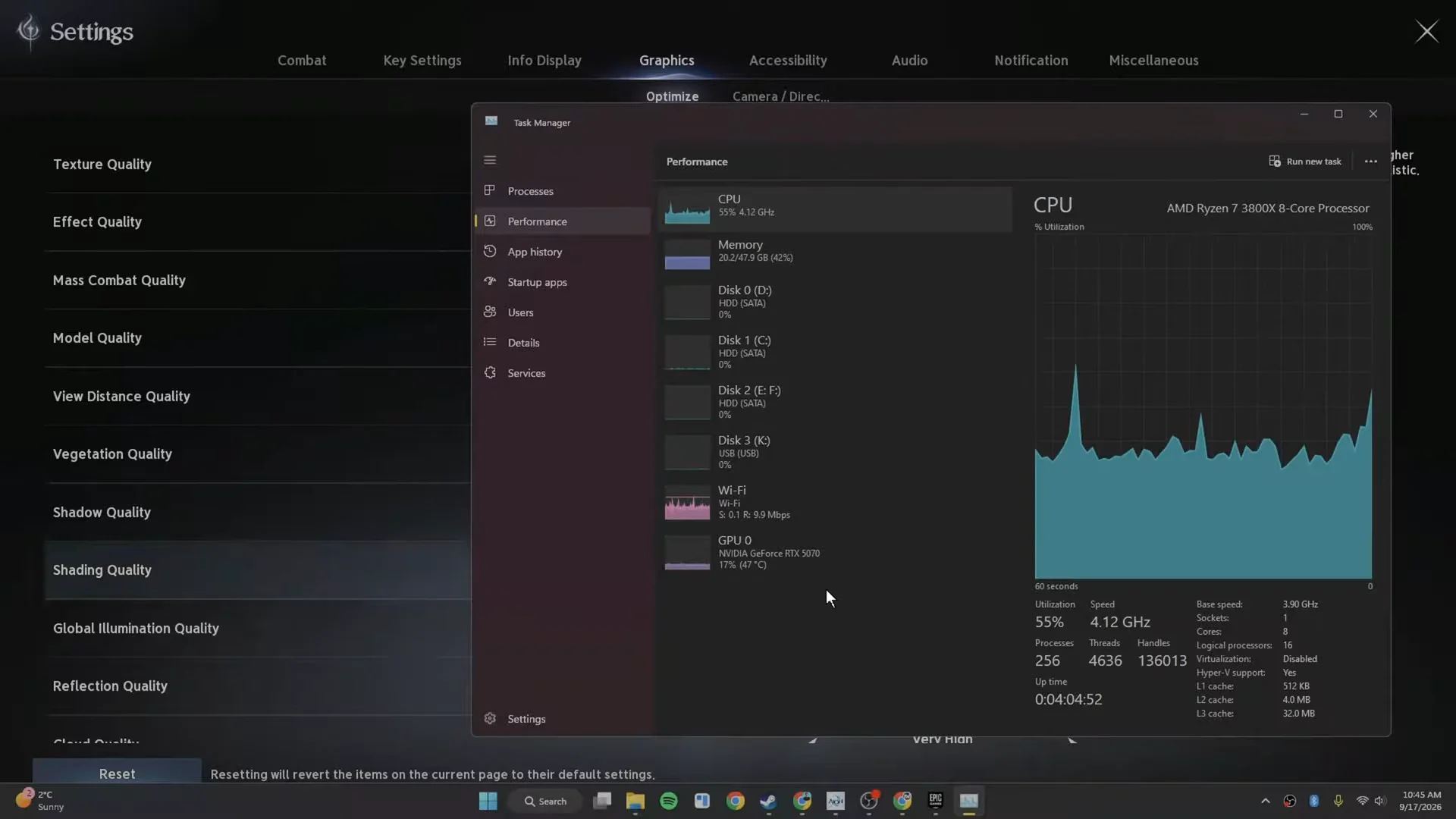Viewport: 1456px width, 819px height.
Task: Open the Windows Start menu
Action: point(488,801)
